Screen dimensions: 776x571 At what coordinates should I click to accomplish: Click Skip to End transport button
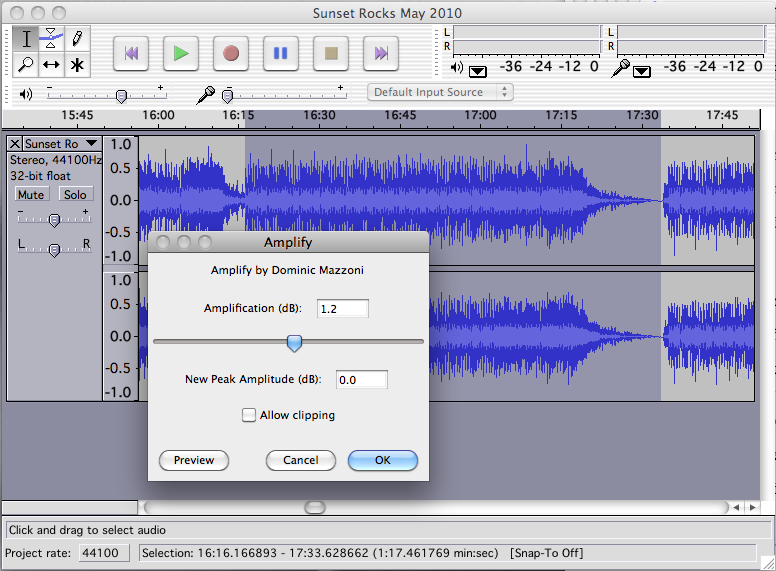pos(381,53)
